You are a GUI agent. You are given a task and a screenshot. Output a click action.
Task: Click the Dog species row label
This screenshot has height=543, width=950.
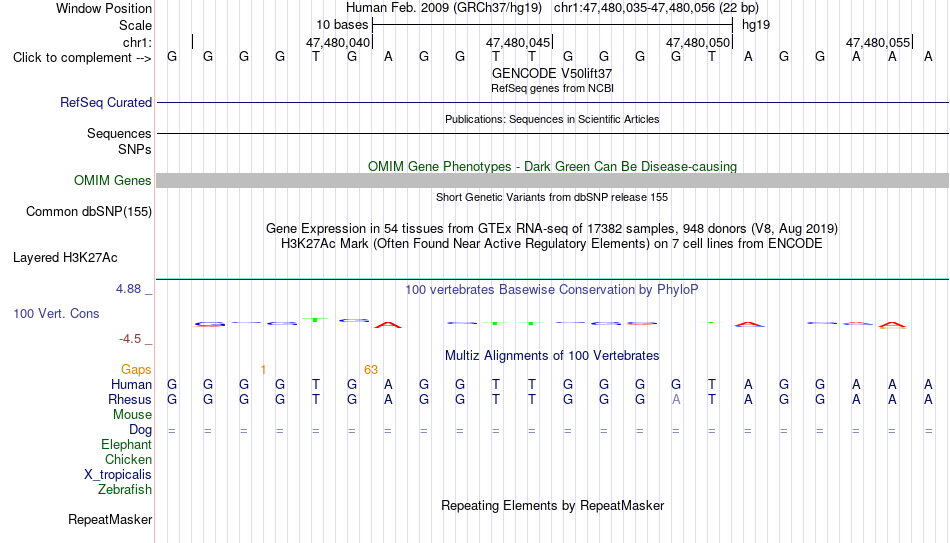pos(141,430)
